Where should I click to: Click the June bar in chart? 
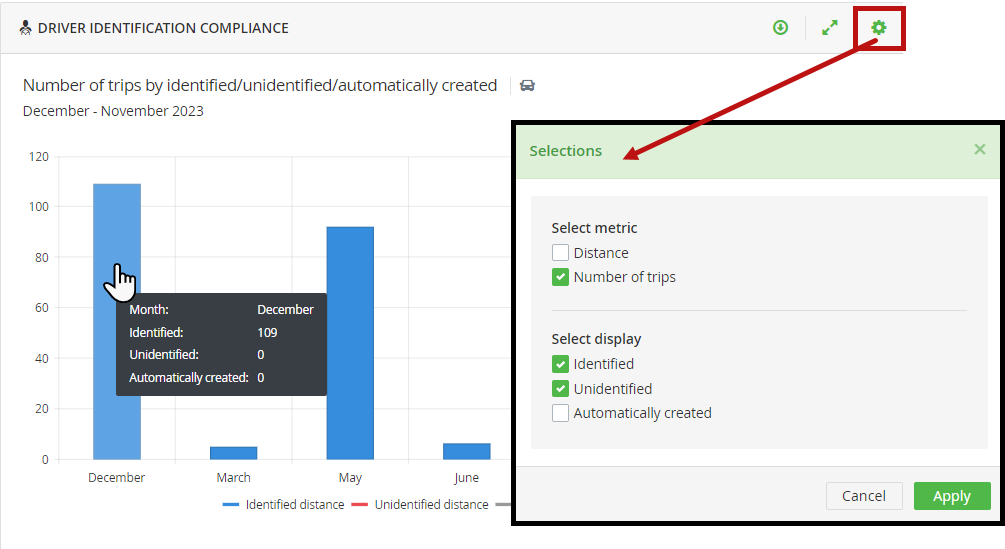[467, 451]
